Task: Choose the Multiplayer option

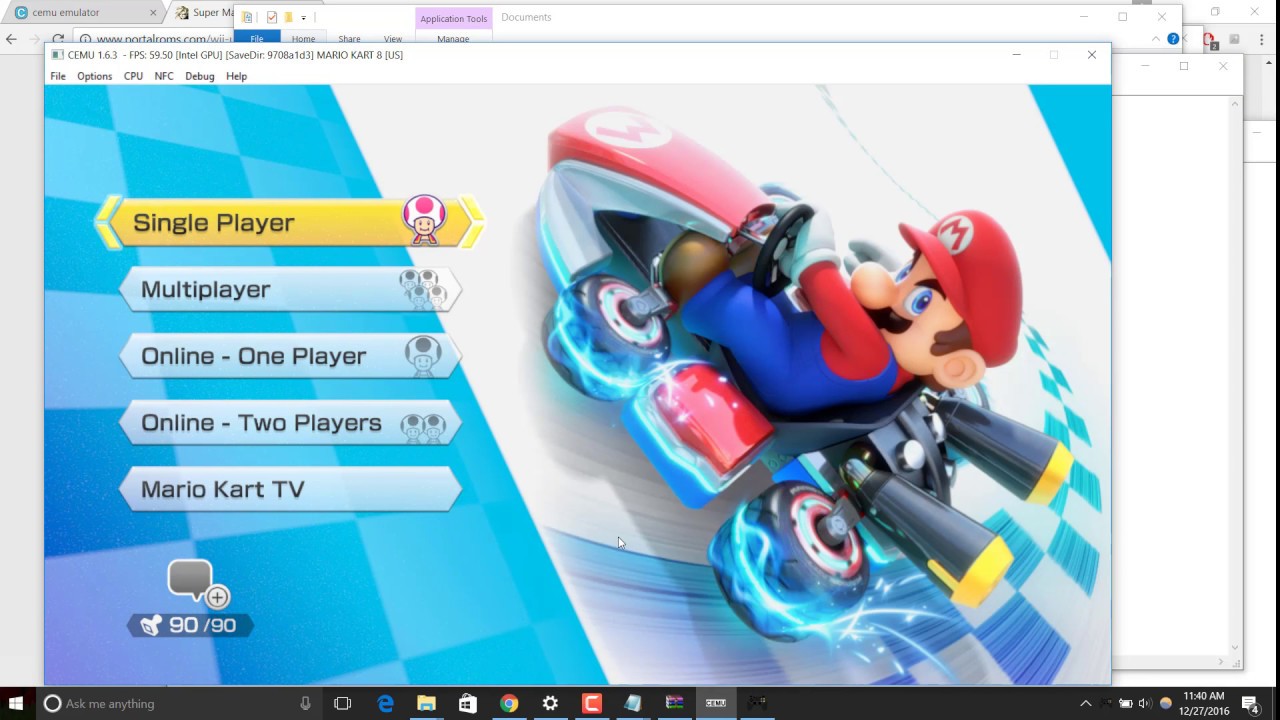Action: click(x=290, y=289)
